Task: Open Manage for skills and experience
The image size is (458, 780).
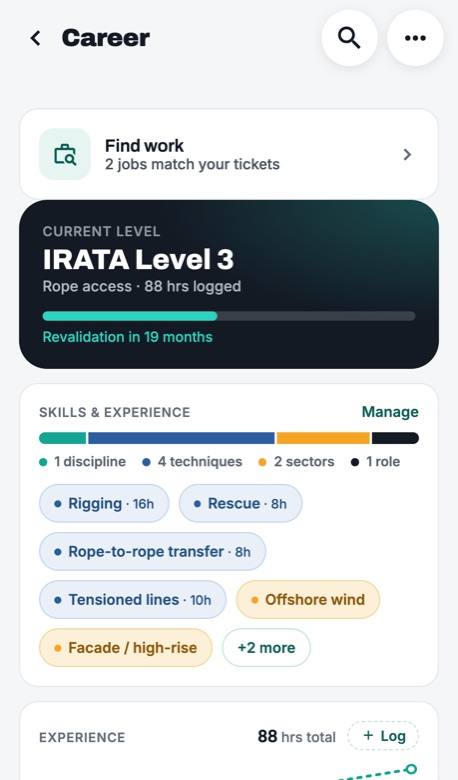Action: click(x=390, y=412)
